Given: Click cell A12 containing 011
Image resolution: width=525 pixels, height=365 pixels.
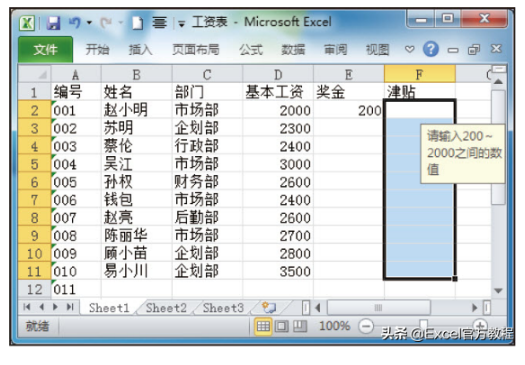Looking at the screenshot, I should click(x=76, y=289).
